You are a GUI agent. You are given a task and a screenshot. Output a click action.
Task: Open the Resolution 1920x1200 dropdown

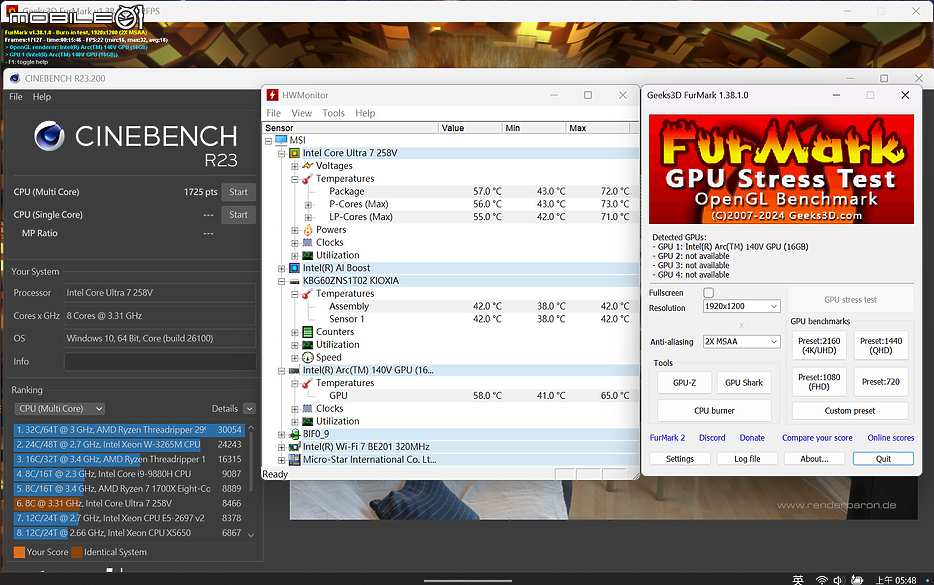point(742,306)
